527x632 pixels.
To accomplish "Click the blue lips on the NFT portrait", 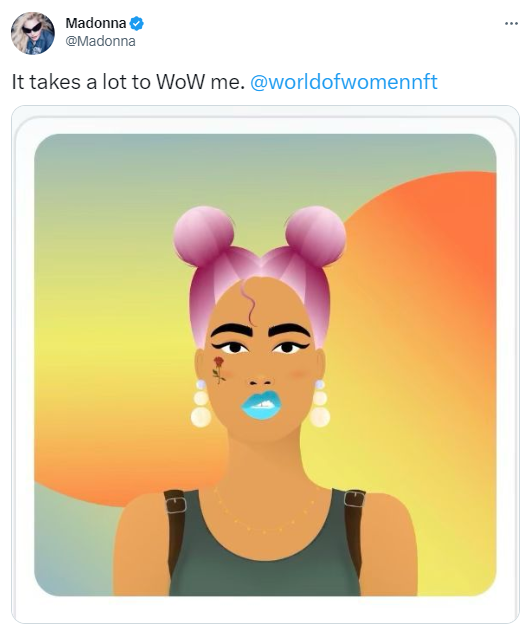I will [261, 405].
